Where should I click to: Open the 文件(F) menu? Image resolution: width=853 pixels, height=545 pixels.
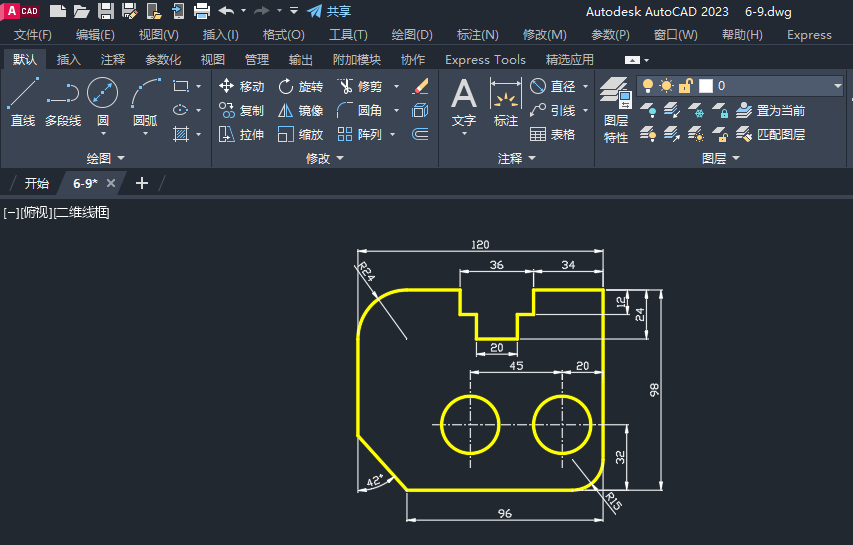(33, 35)
